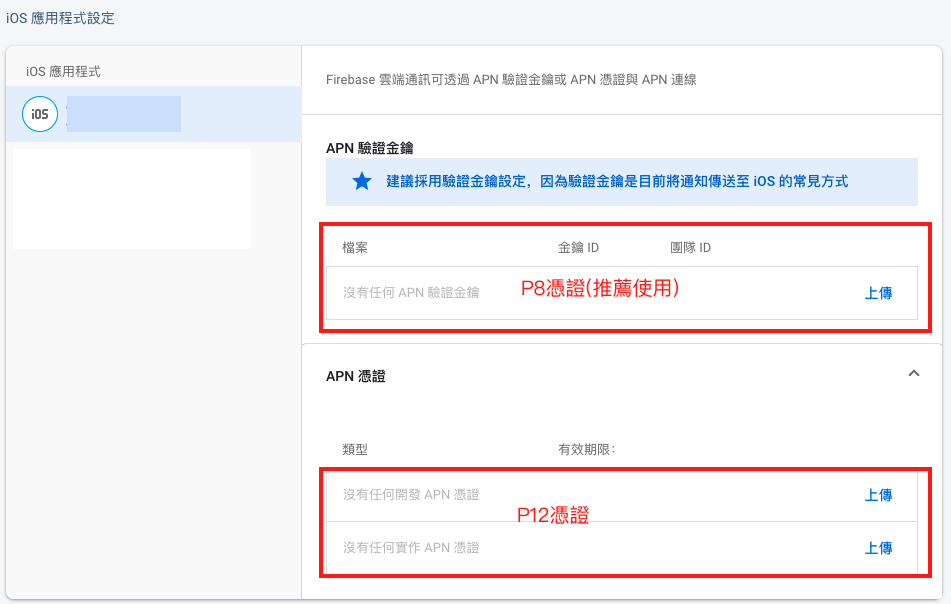Click the 金鑰 ID column header

[579, 247]
